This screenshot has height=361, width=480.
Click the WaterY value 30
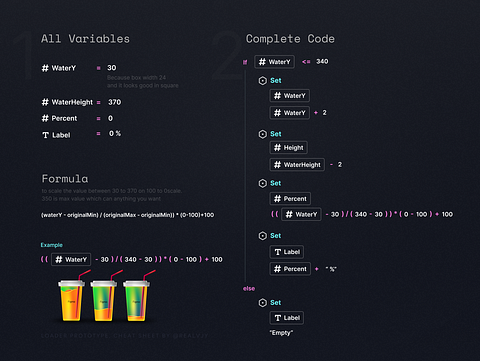point(112,68)
